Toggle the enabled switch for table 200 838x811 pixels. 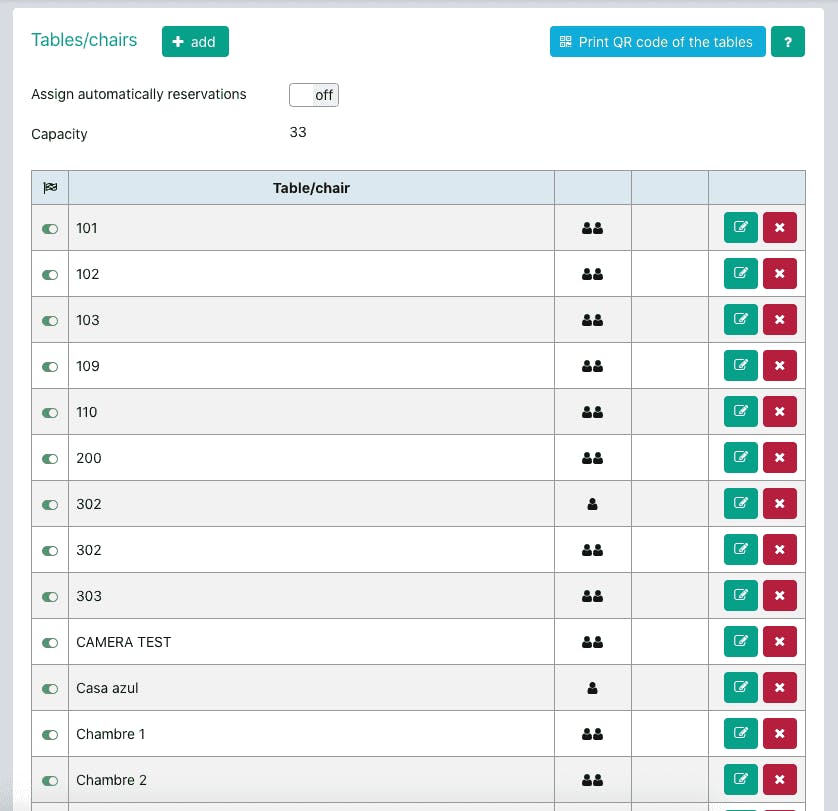[x=50, y=459]
